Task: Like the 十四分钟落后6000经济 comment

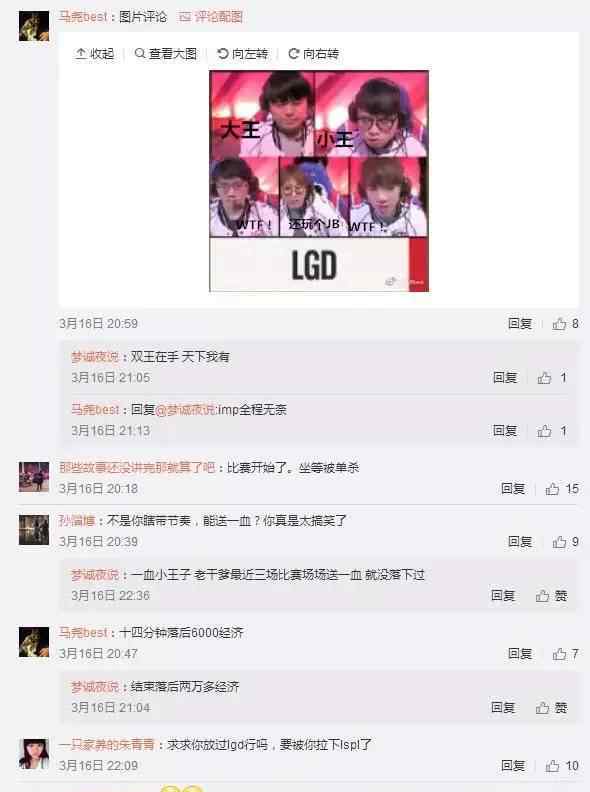Action: (x=565, y=654)
